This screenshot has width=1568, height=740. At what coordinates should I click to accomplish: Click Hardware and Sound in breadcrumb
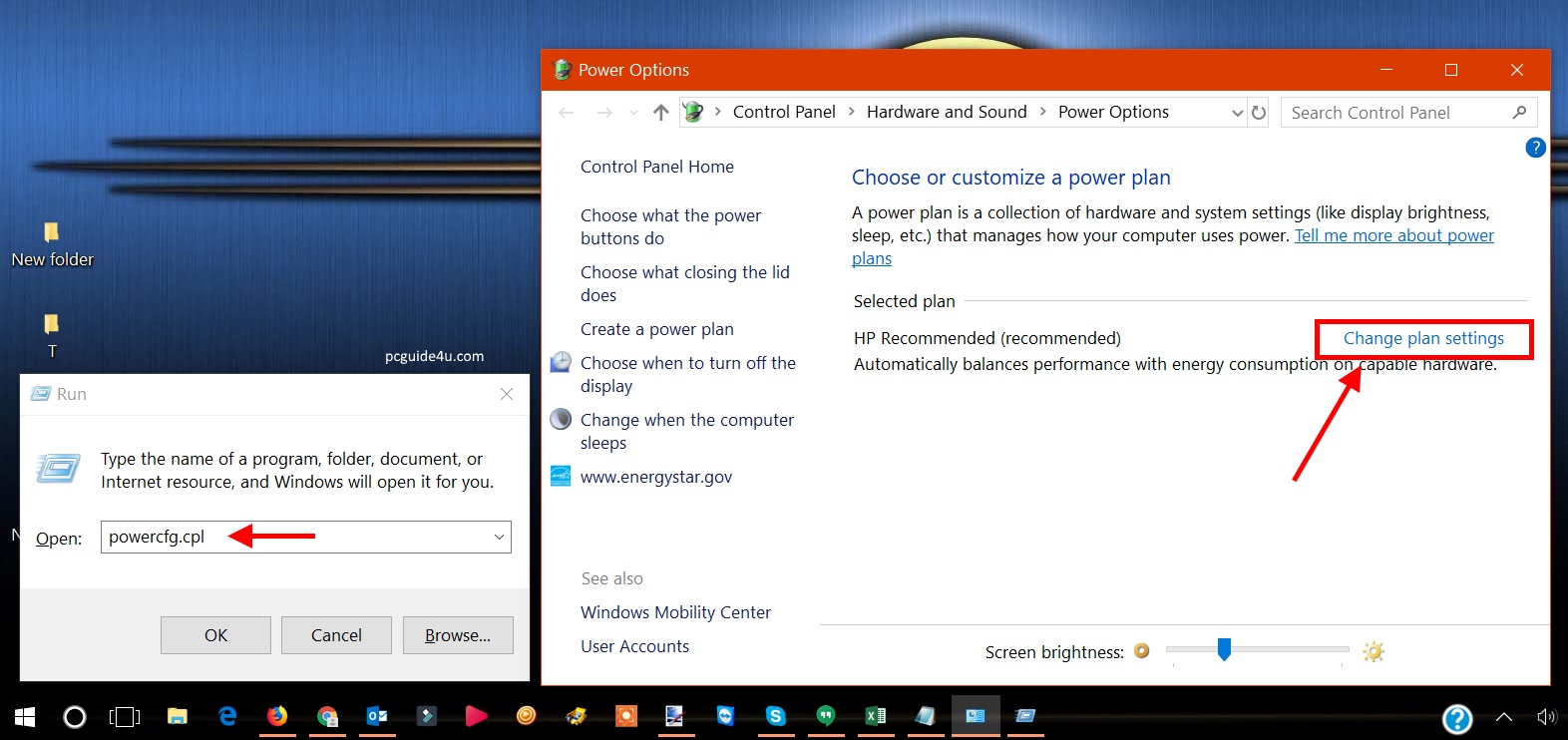946,112
